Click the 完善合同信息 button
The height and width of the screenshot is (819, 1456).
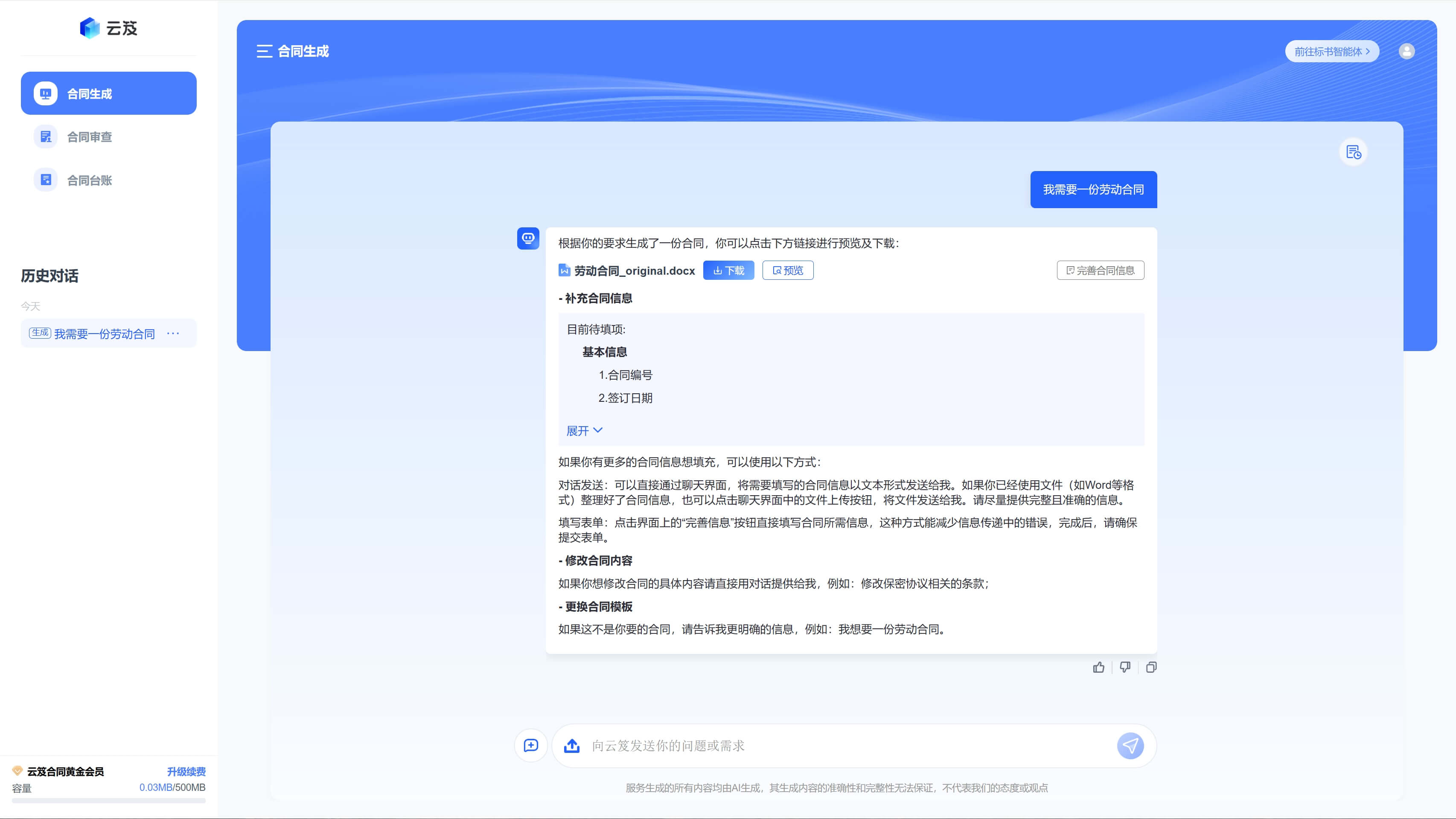click(x=1100, y=270)
